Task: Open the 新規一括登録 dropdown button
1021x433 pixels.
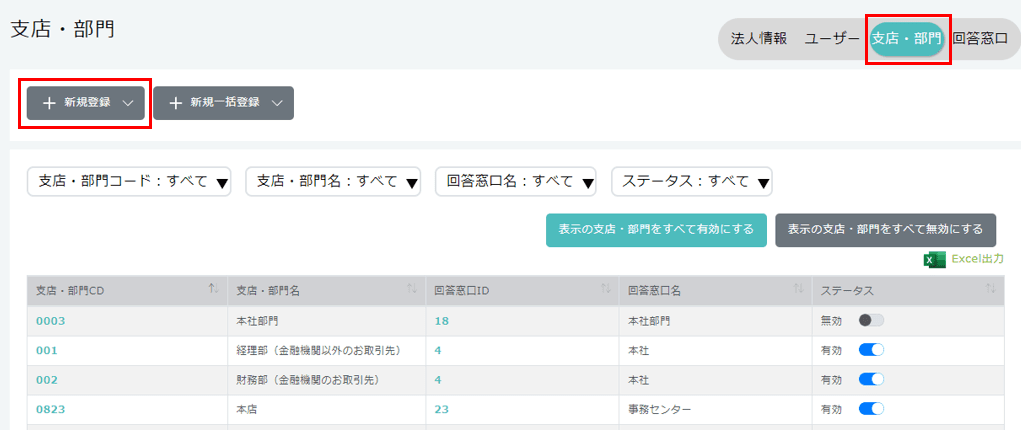Action: point(223,103)
